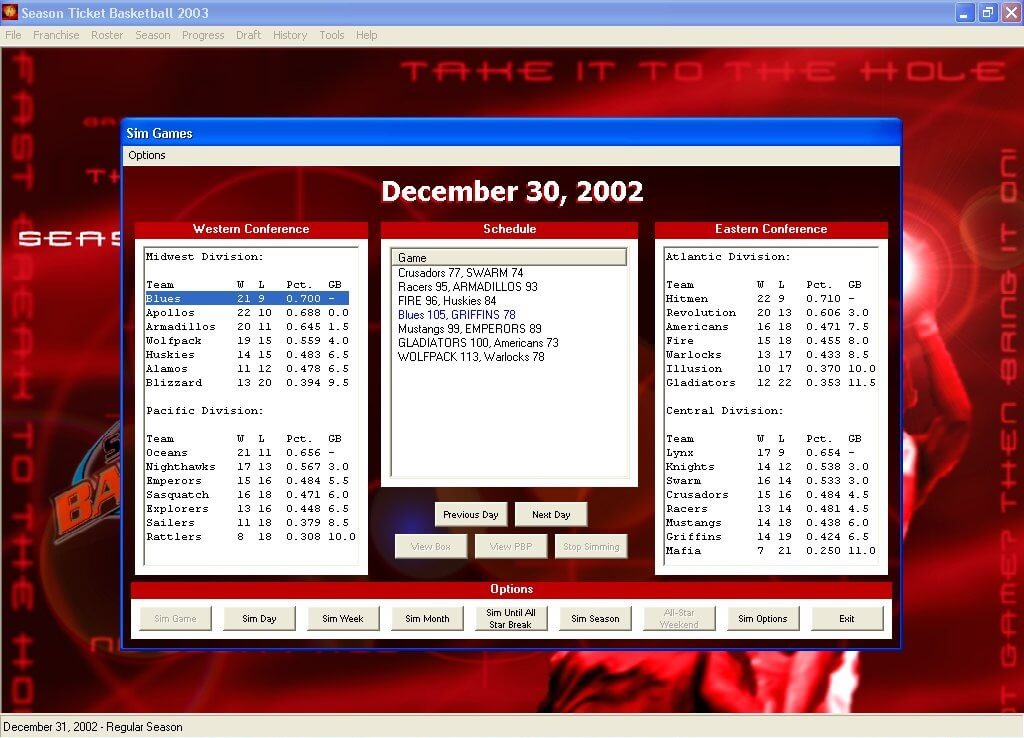Select the Explorers standings row
Screen dimensions: 1024x738
click(x=247, y=509)
